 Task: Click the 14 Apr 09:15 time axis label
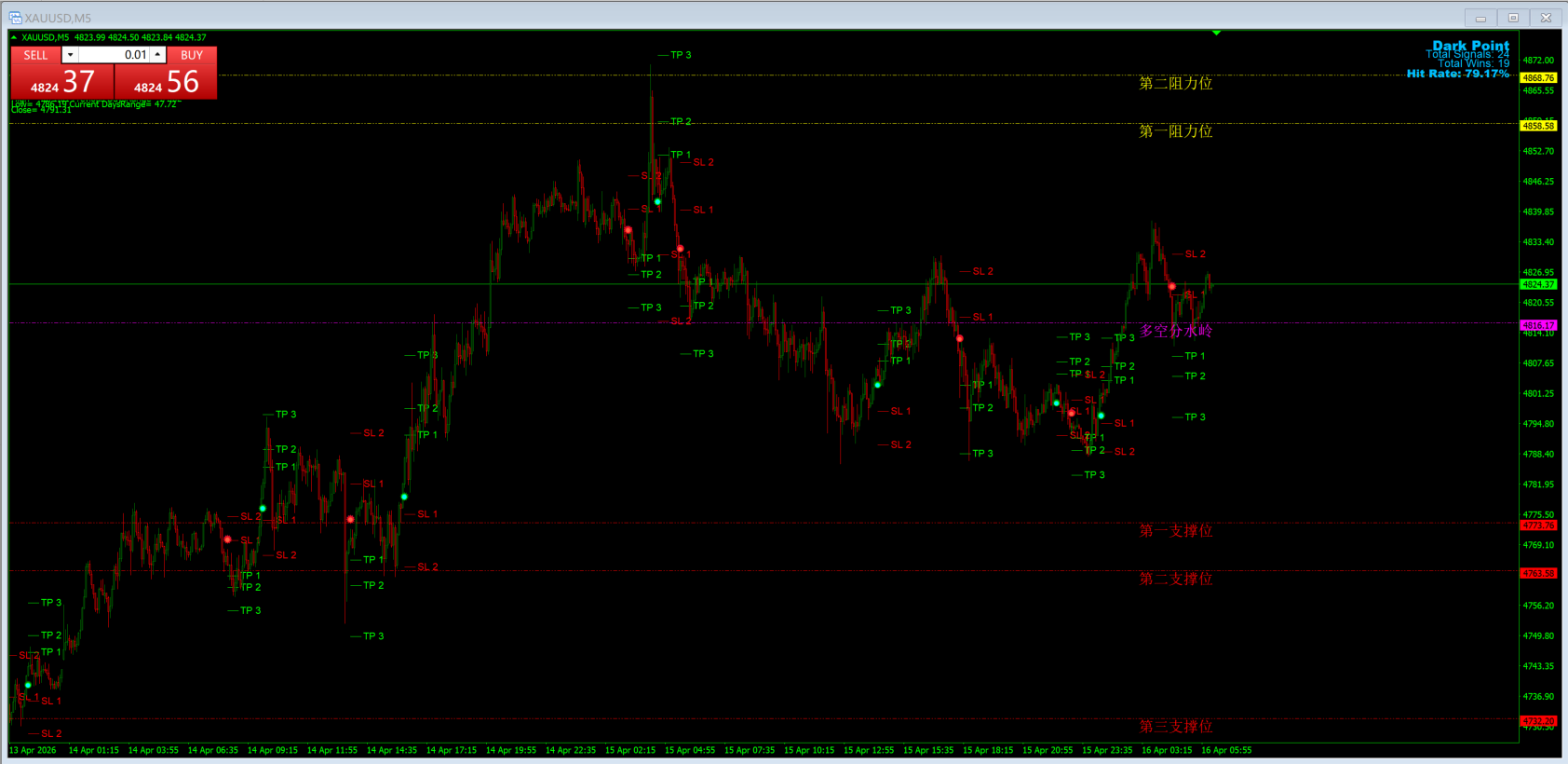point(273,750)
